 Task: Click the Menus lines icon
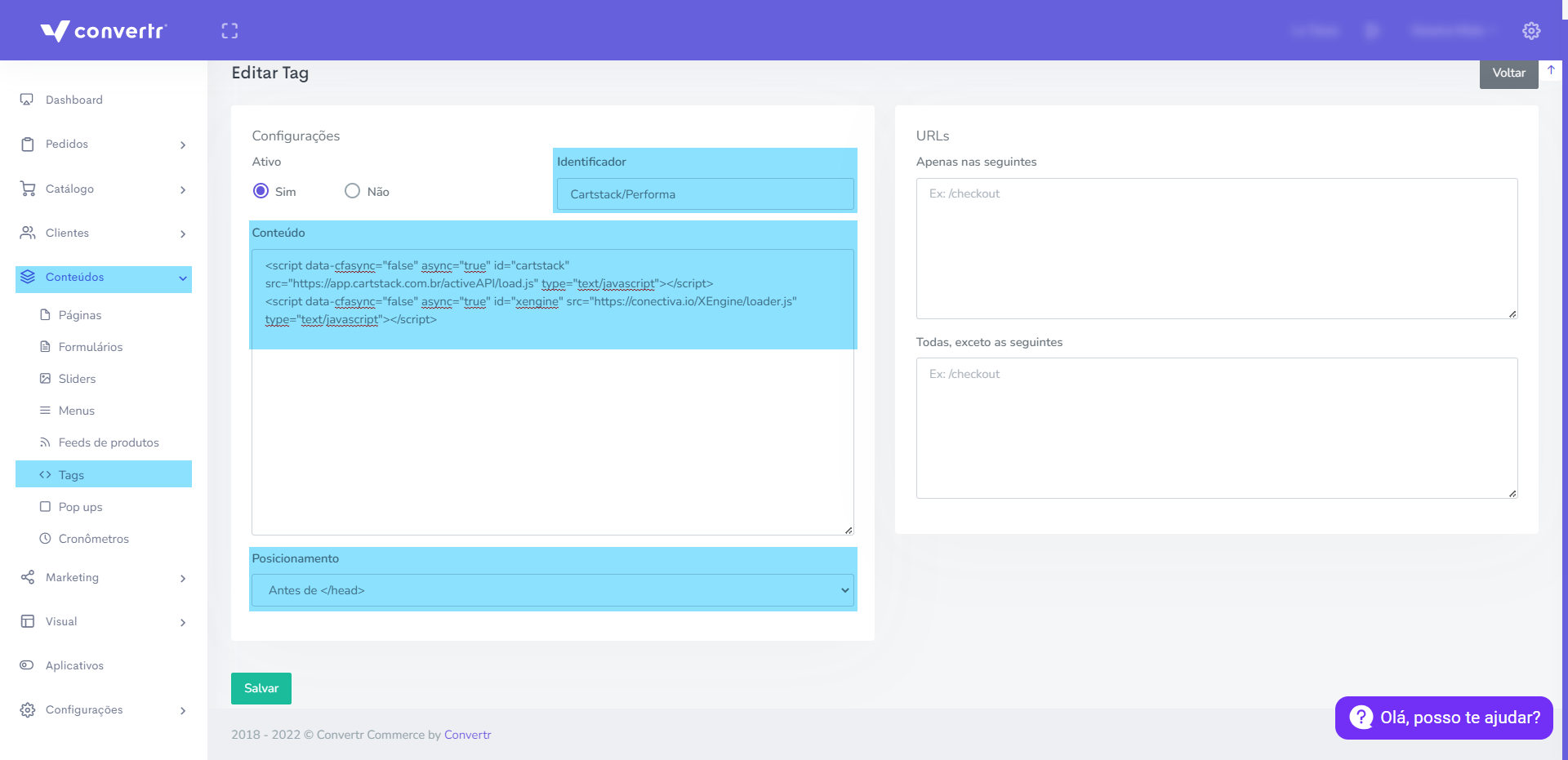click(46, 410)
